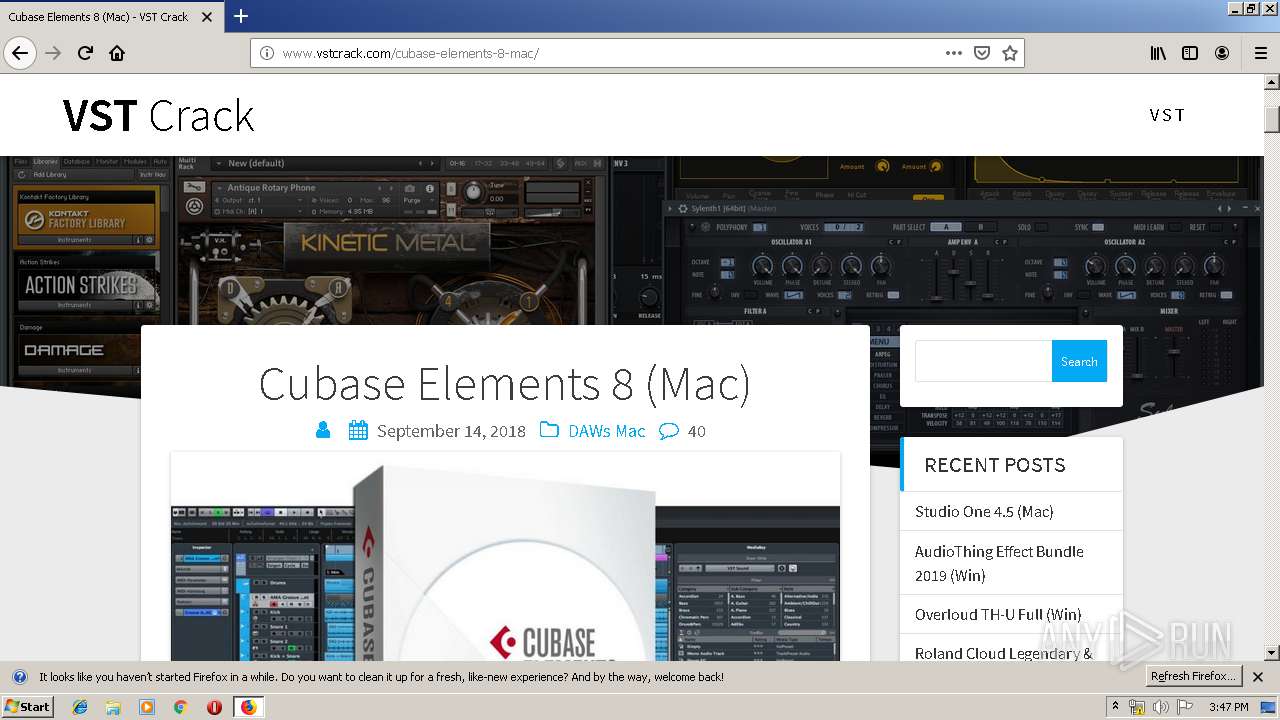This screenshot has height=720, width=1280.
Task: Bookmark this page with star icon
Action: click(x=1010, y=53)
